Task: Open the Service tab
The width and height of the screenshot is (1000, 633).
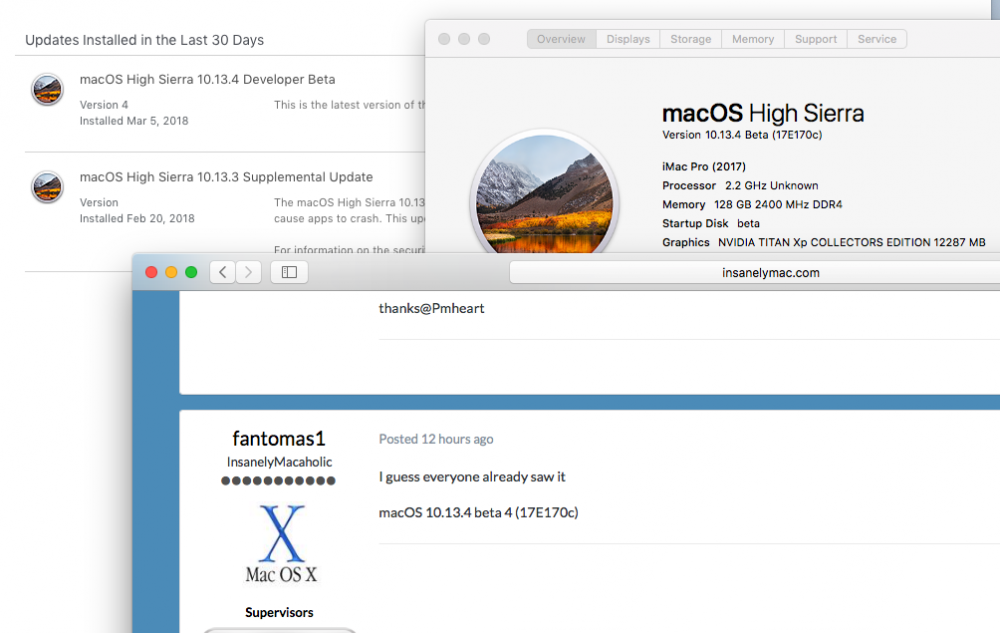Action: click(877, 39)
